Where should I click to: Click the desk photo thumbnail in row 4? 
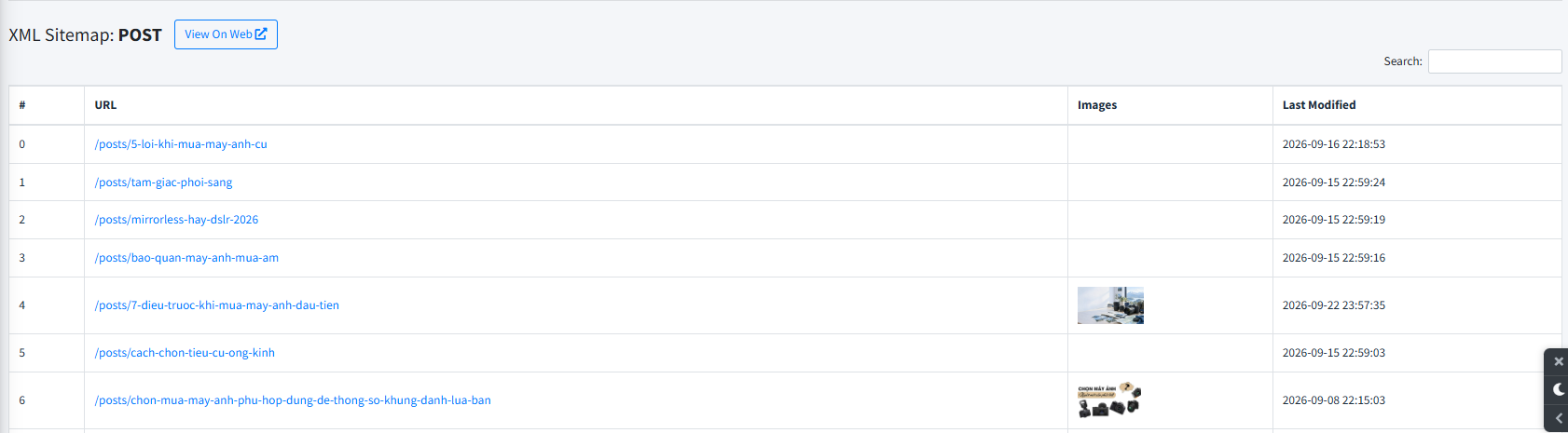click(x=1110, y=305)
